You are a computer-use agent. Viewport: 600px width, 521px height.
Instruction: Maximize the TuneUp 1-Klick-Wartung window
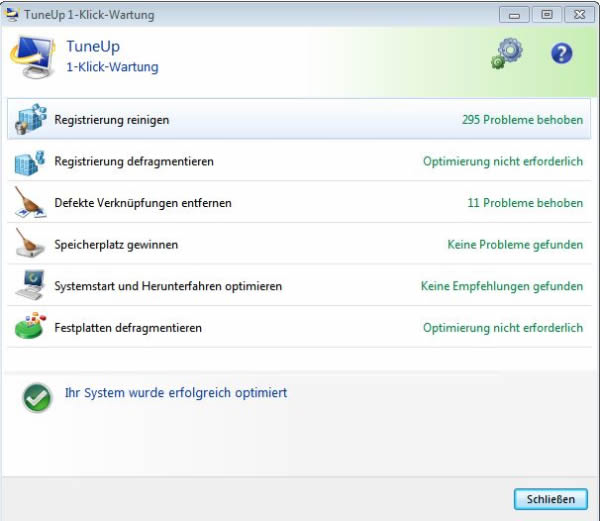click(x=547, y=15)
